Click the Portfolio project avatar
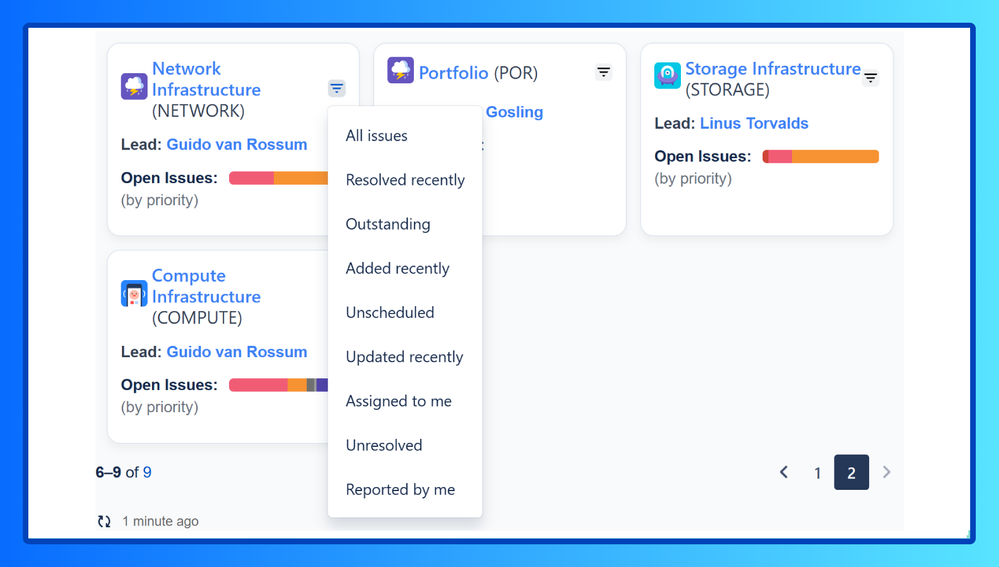Screen dimensions: 999x567 click(400, 70)
